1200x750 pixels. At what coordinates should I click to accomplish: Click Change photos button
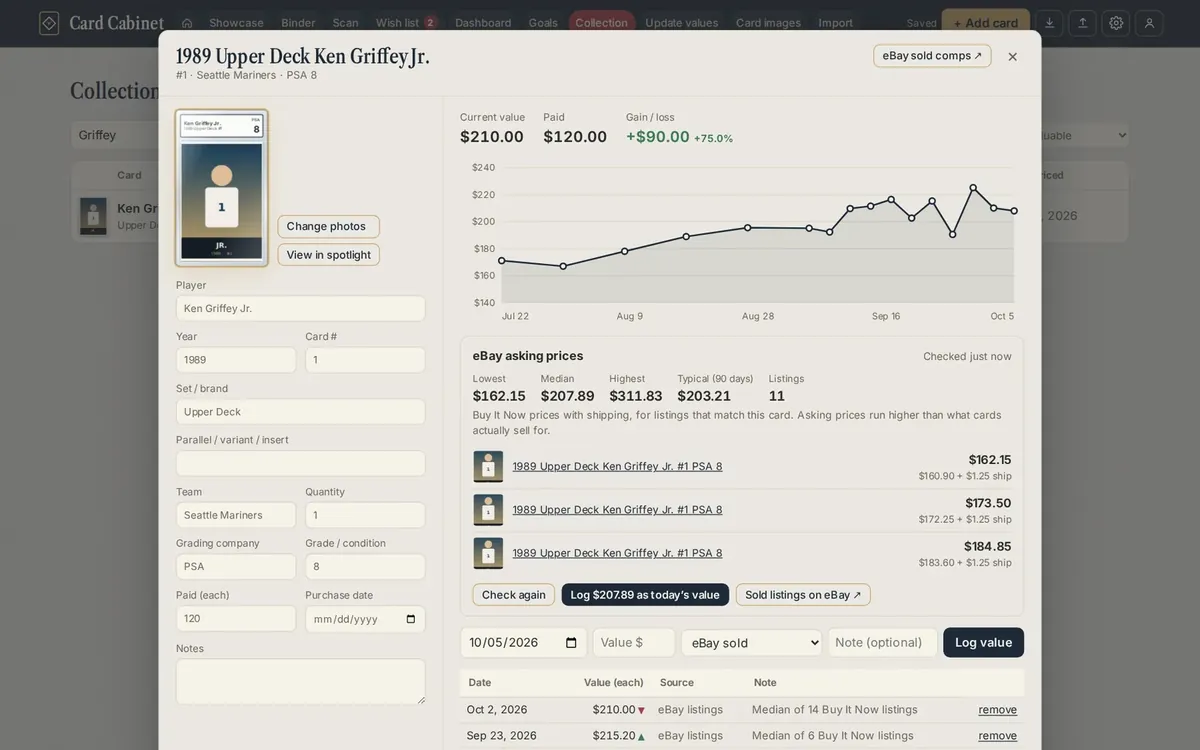click(x=328, y=226)
